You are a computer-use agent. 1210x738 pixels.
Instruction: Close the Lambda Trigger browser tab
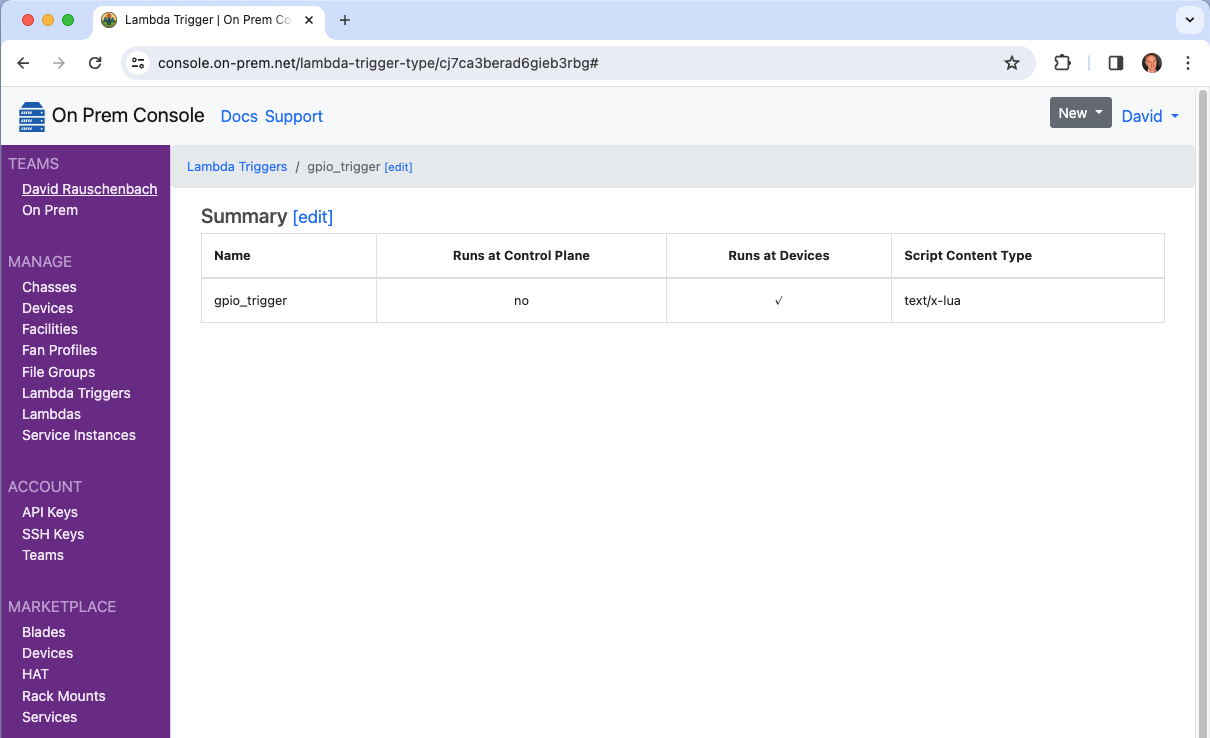tap(310, 20)
